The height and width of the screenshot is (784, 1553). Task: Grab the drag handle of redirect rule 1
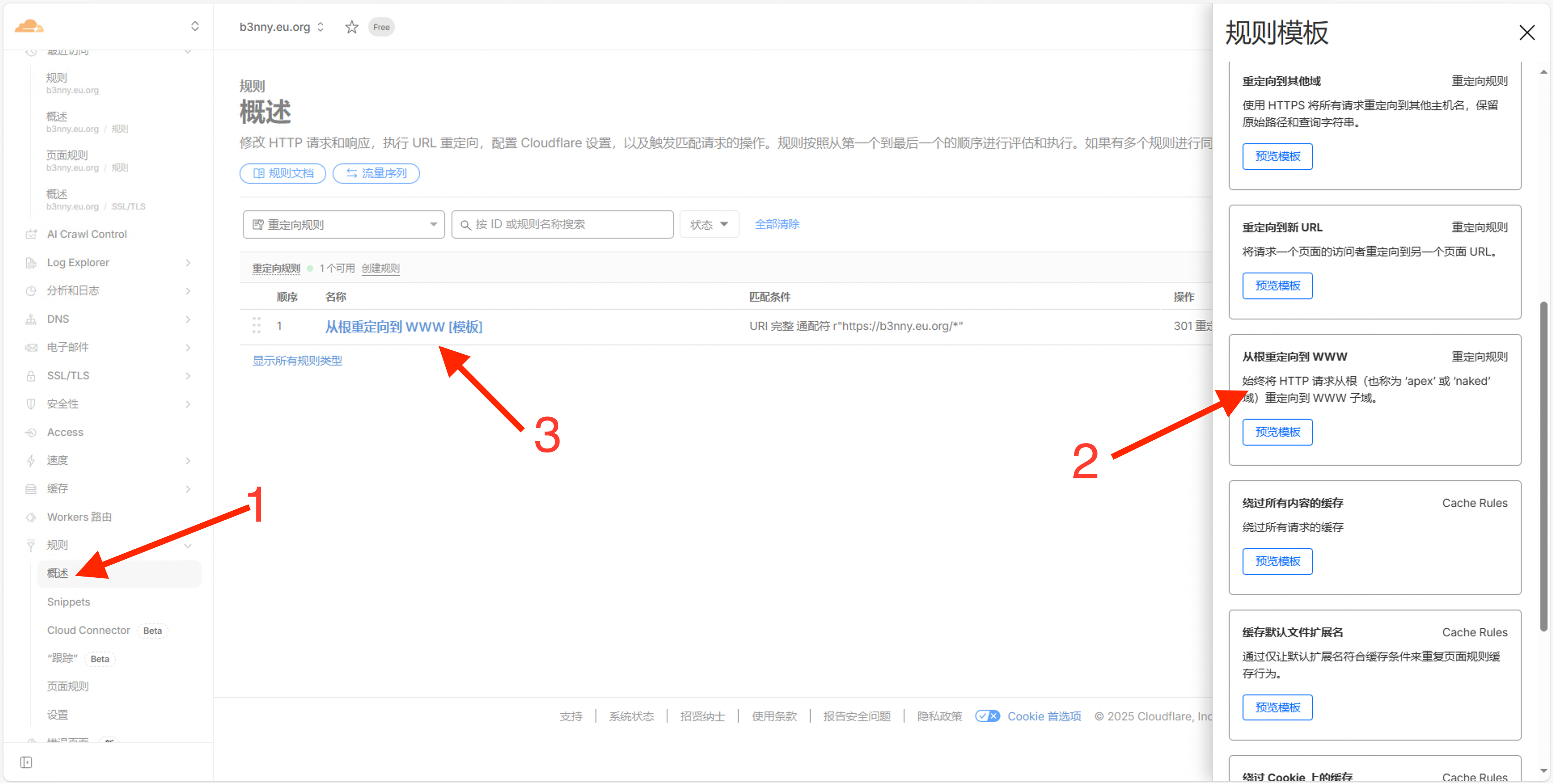click(x=256, y=325)
